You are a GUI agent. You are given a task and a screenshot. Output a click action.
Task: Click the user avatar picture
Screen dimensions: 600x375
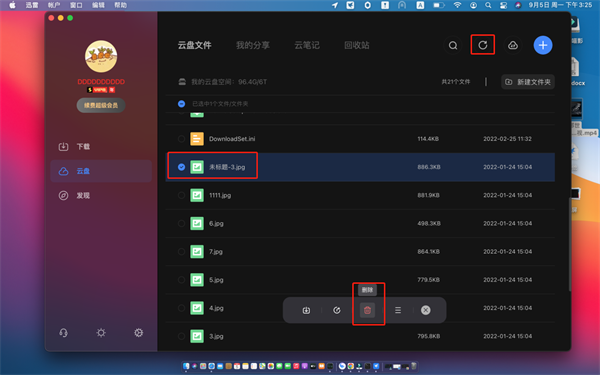tap(101, 56)
